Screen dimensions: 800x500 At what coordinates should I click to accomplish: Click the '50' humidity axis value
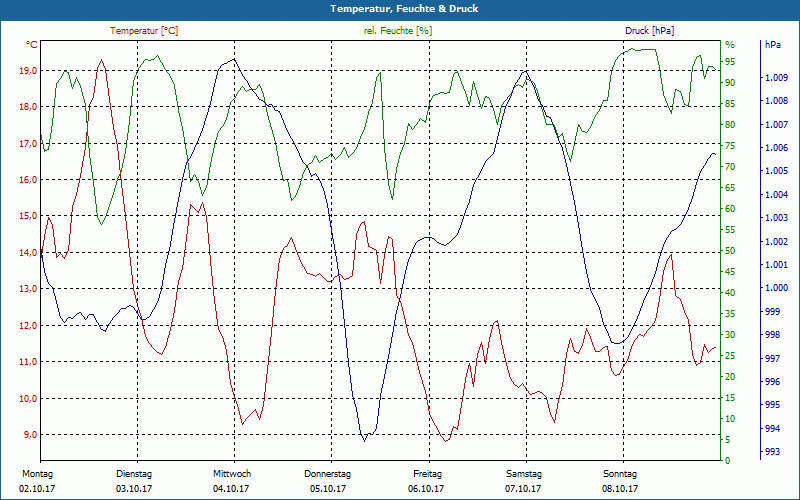tap(730, 251)
